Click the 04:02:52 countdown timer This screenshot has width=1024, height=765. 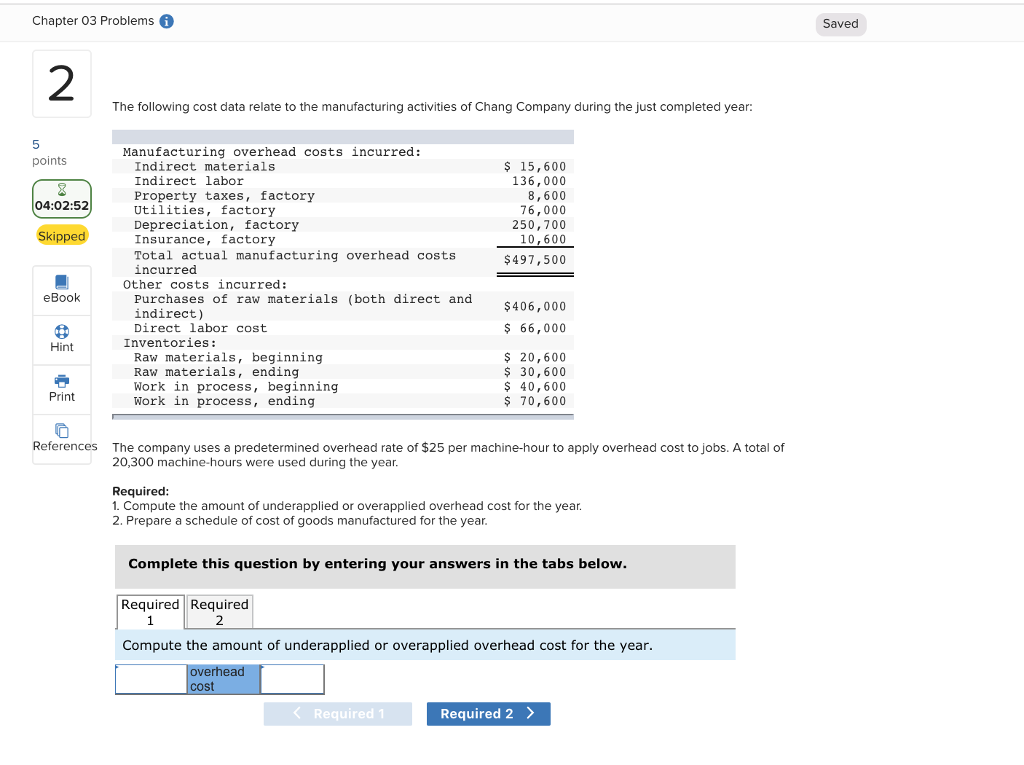point(61,205)
